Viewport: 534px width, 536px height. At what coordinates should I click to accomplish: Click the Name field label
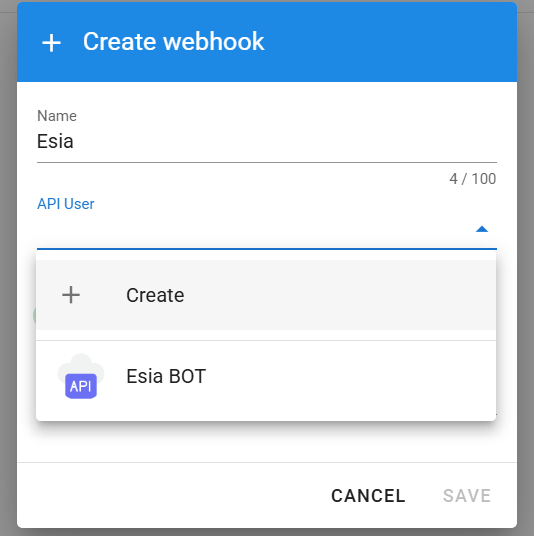[x=57, y=116]
